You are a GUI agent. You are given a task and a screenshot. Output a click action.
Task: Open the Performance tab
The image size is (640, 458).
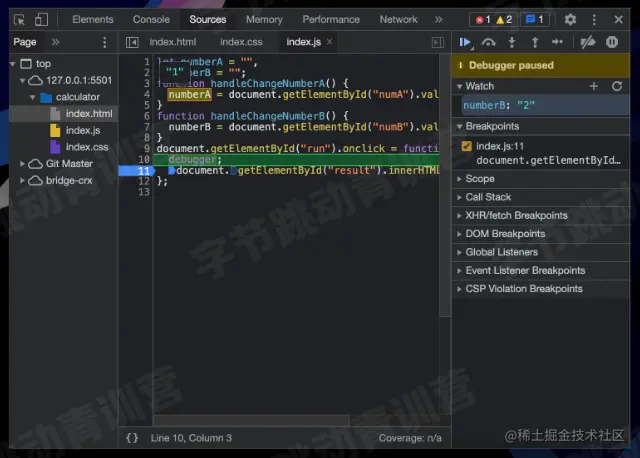click(331, 20)
